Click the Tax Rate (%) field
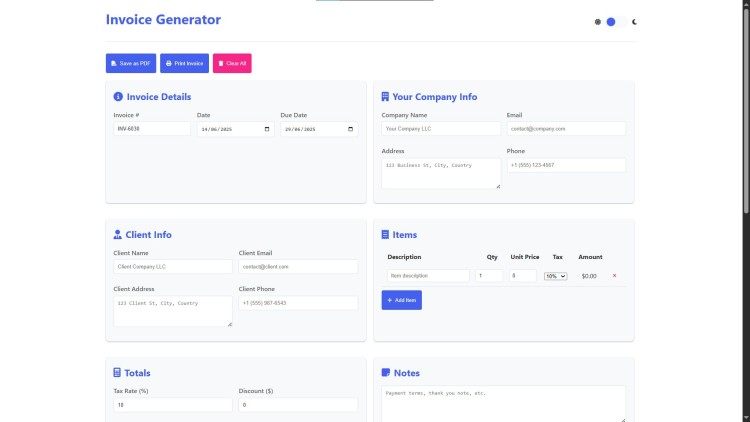This screenshot has width=750, height=422. [x=173, y=405]
